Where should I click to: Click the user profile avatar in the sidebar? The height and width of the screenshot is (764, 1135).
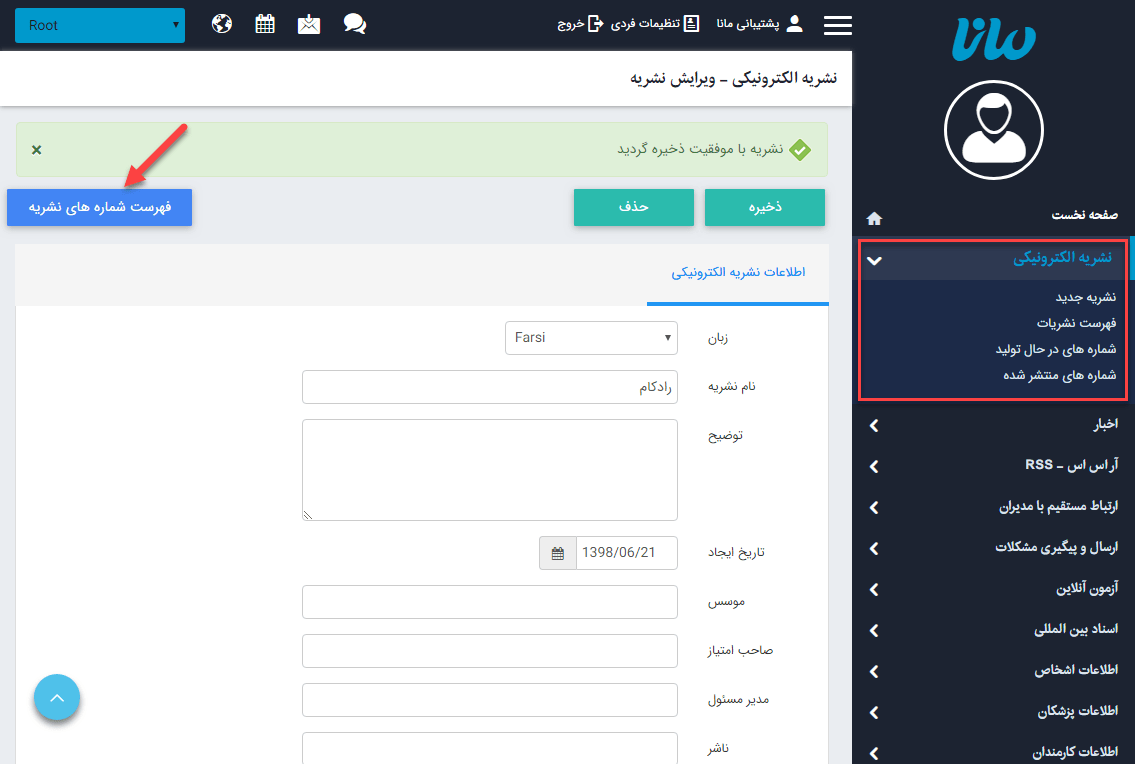point(993,130)
